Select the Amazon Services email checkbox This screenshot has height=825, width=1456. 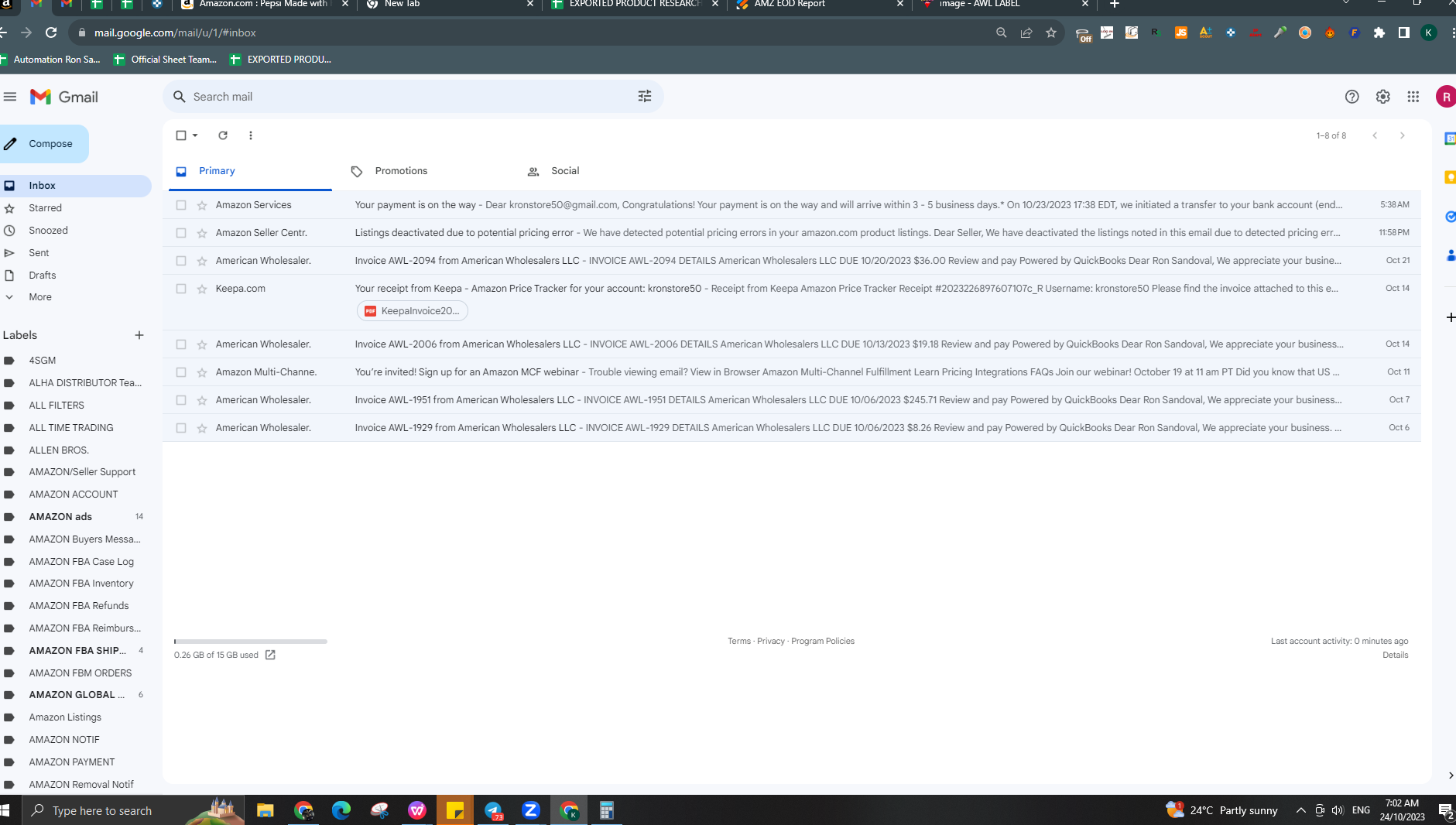(181, 205)
